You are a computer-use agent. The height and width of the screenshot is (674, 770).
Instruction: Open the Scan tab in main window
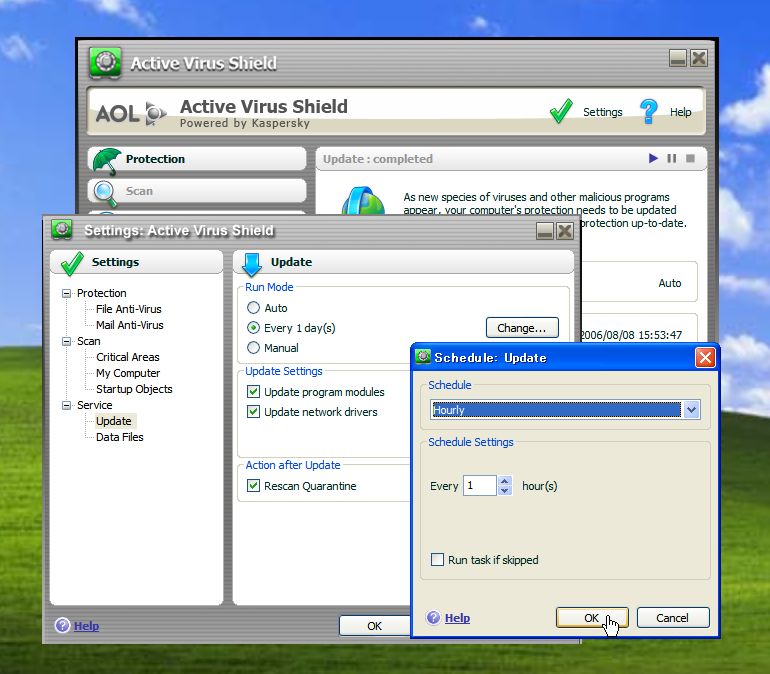(197, 191)
